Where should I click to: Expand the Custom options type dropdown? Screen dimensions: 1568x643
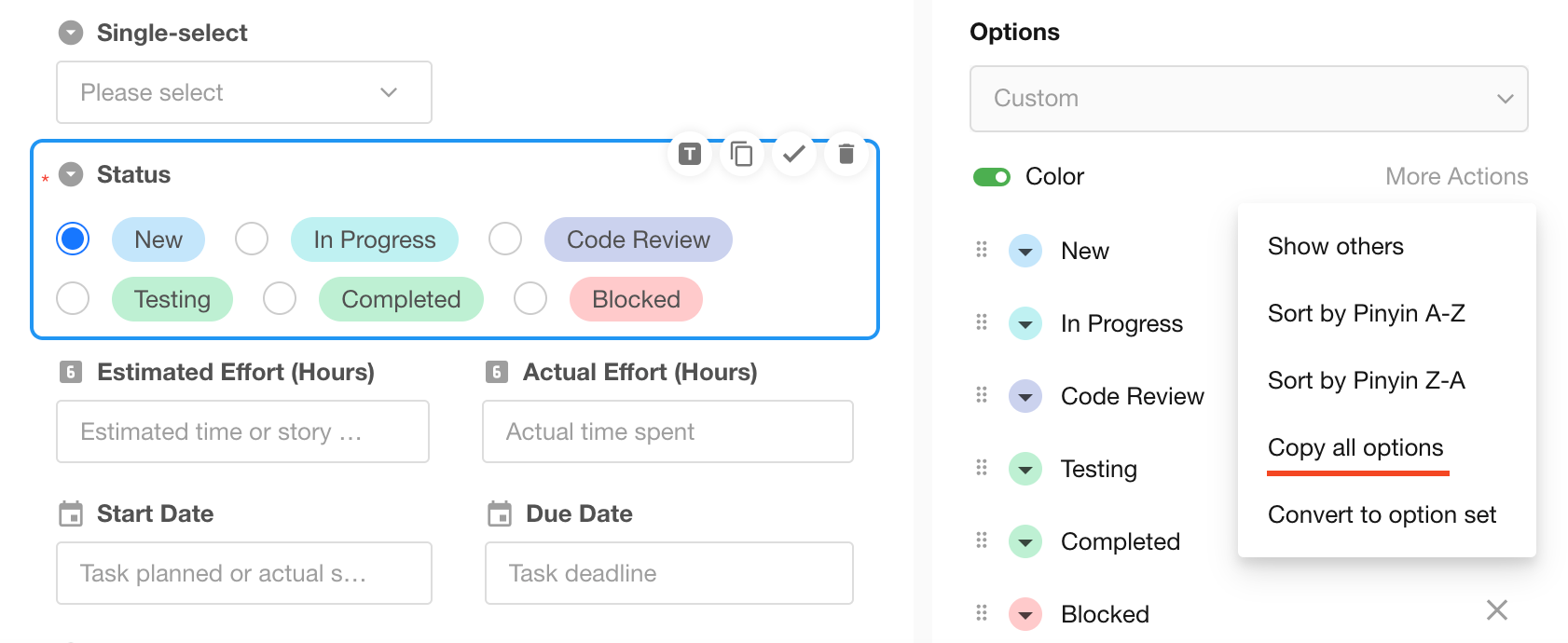[x=1248, y=99]
